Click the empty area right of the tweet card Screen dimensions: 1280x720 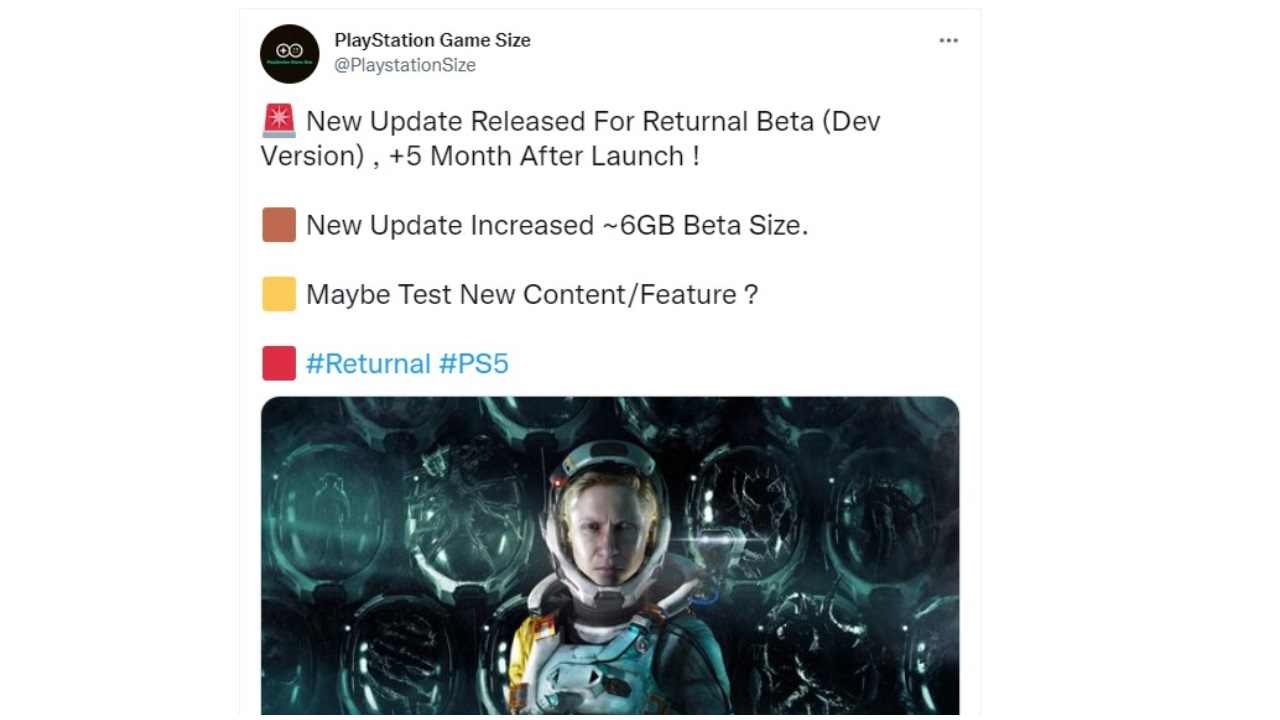[x=1130, y=360]
